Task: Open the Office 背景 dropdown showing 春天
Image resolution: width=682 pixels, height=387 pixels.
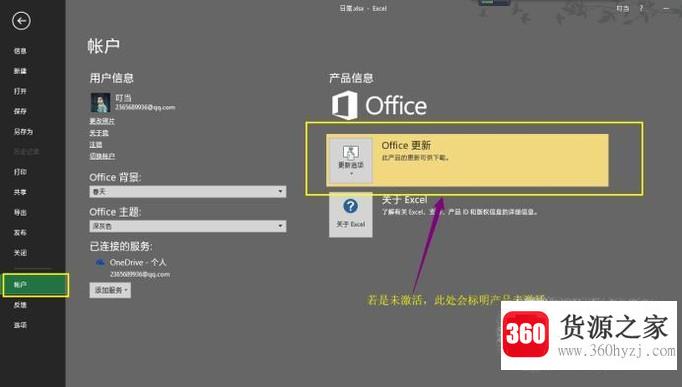Action: pos(187,191)
